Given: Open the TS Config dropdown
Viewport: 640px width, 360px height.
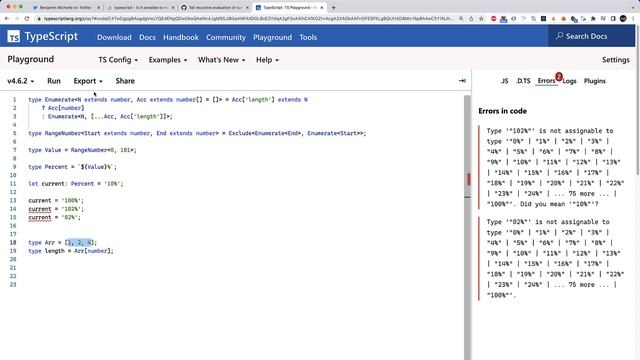Looking at the screenshot, I should click(118, 60).
